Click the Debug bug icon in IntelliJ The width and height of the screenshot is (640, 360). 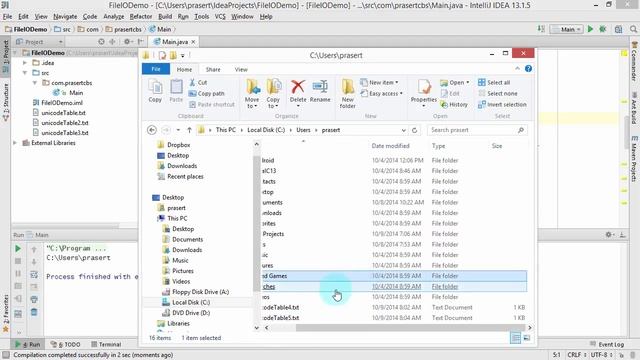(x=603, y=29)
